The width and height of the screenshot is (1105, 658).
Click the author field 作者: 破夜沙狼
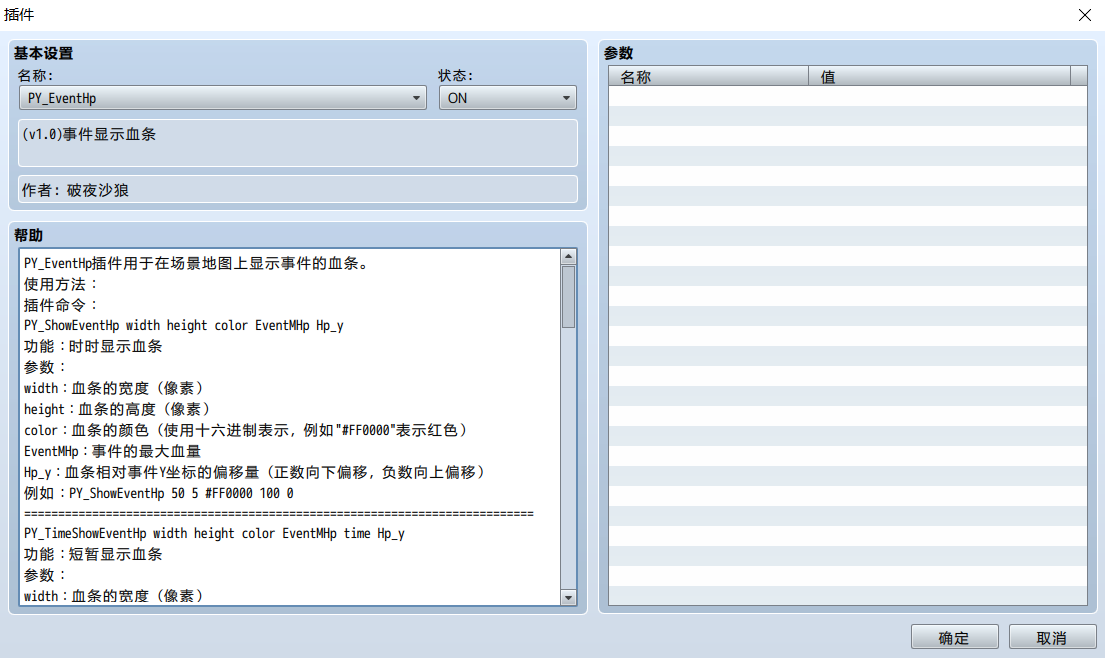tap(297, 190)
